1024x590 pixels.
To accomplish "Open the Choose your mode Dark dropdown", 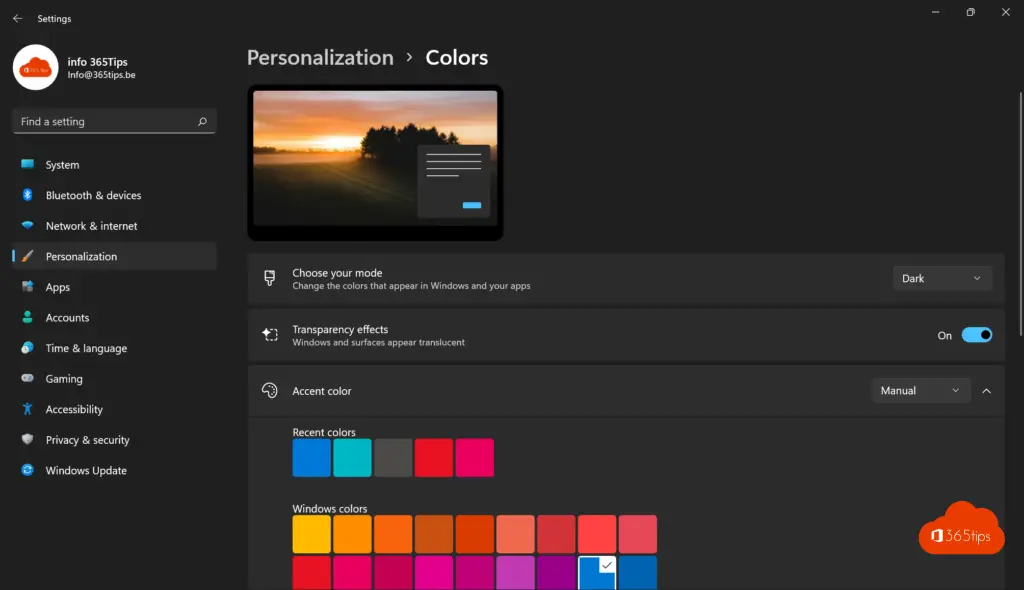I will [942, 278].
